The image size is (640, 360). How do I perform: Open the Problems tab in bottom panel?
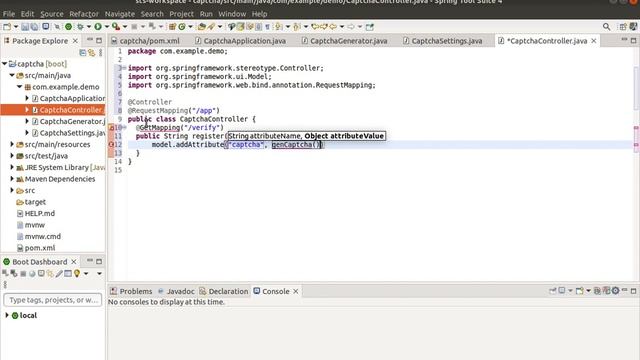click(x=131, y=291)
